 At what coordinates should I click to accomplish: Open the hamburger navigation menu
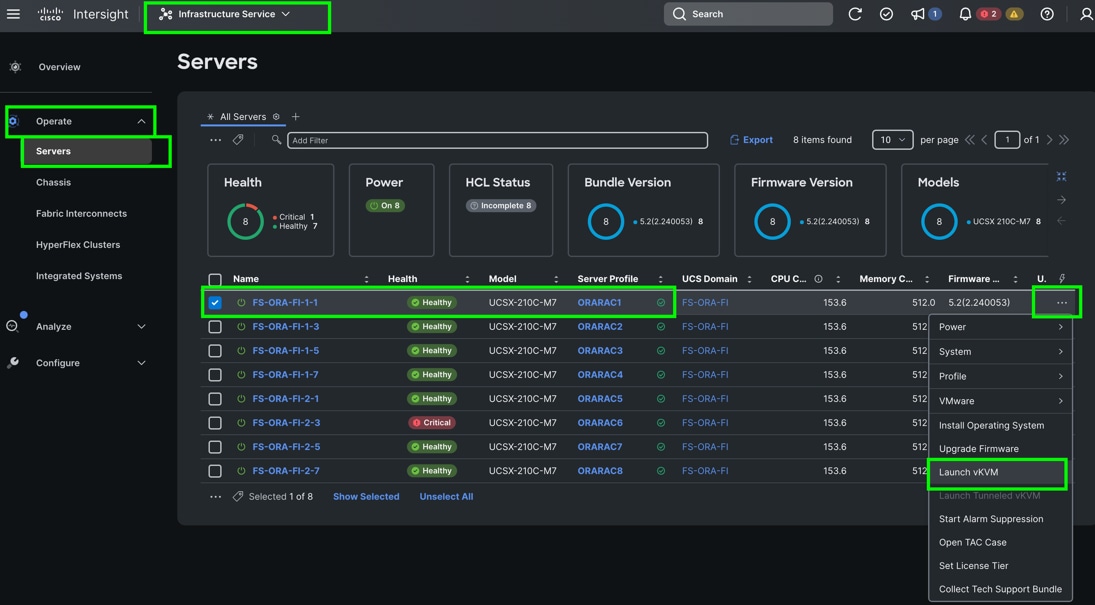(14, 14)
